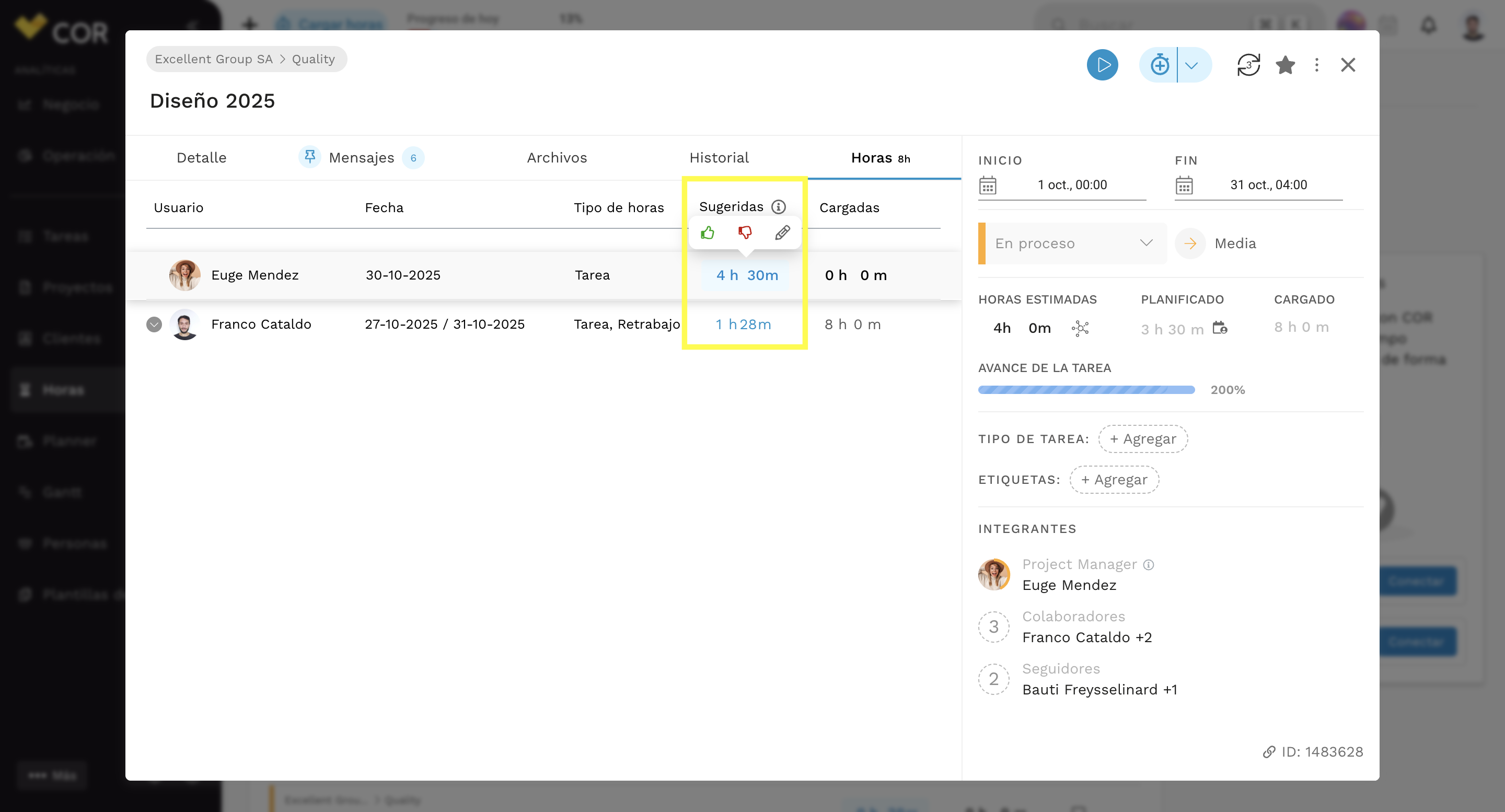The image size is (1505, 812).
Task: Open the dropdown arrow next to stopwatch
Action: (x=1193, y=65)
